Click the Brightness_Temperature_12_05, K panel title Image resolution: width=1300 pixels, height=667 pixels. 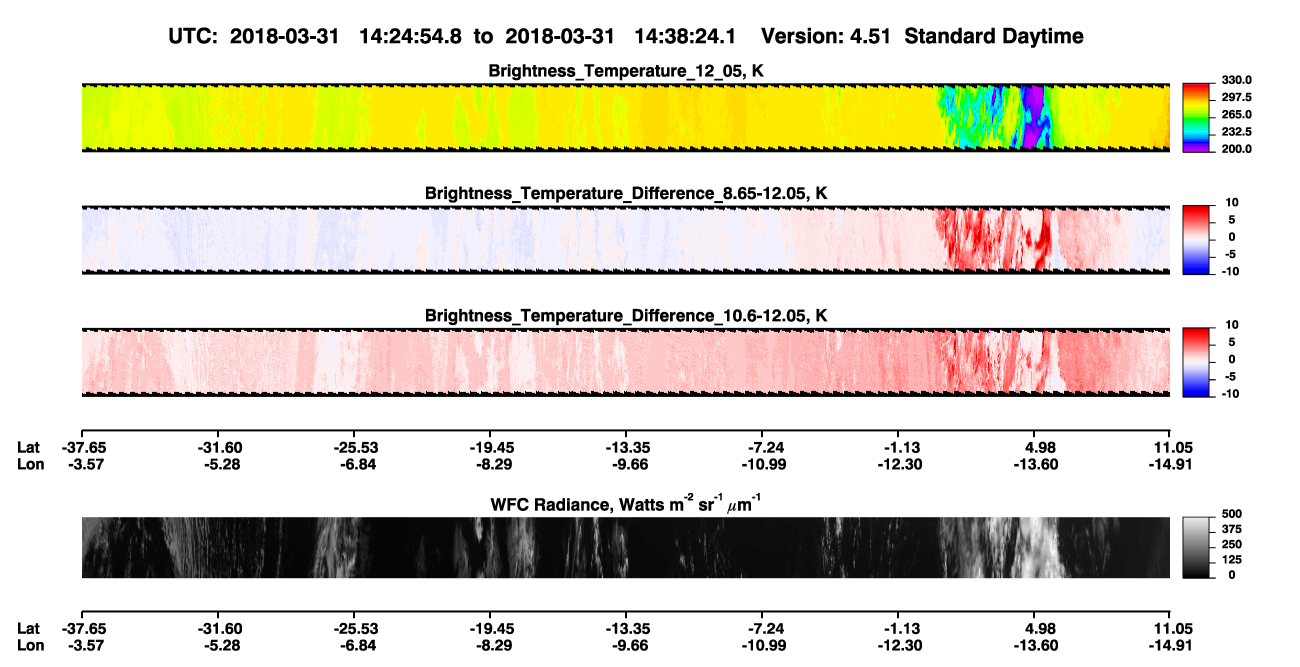pos(626,71)
